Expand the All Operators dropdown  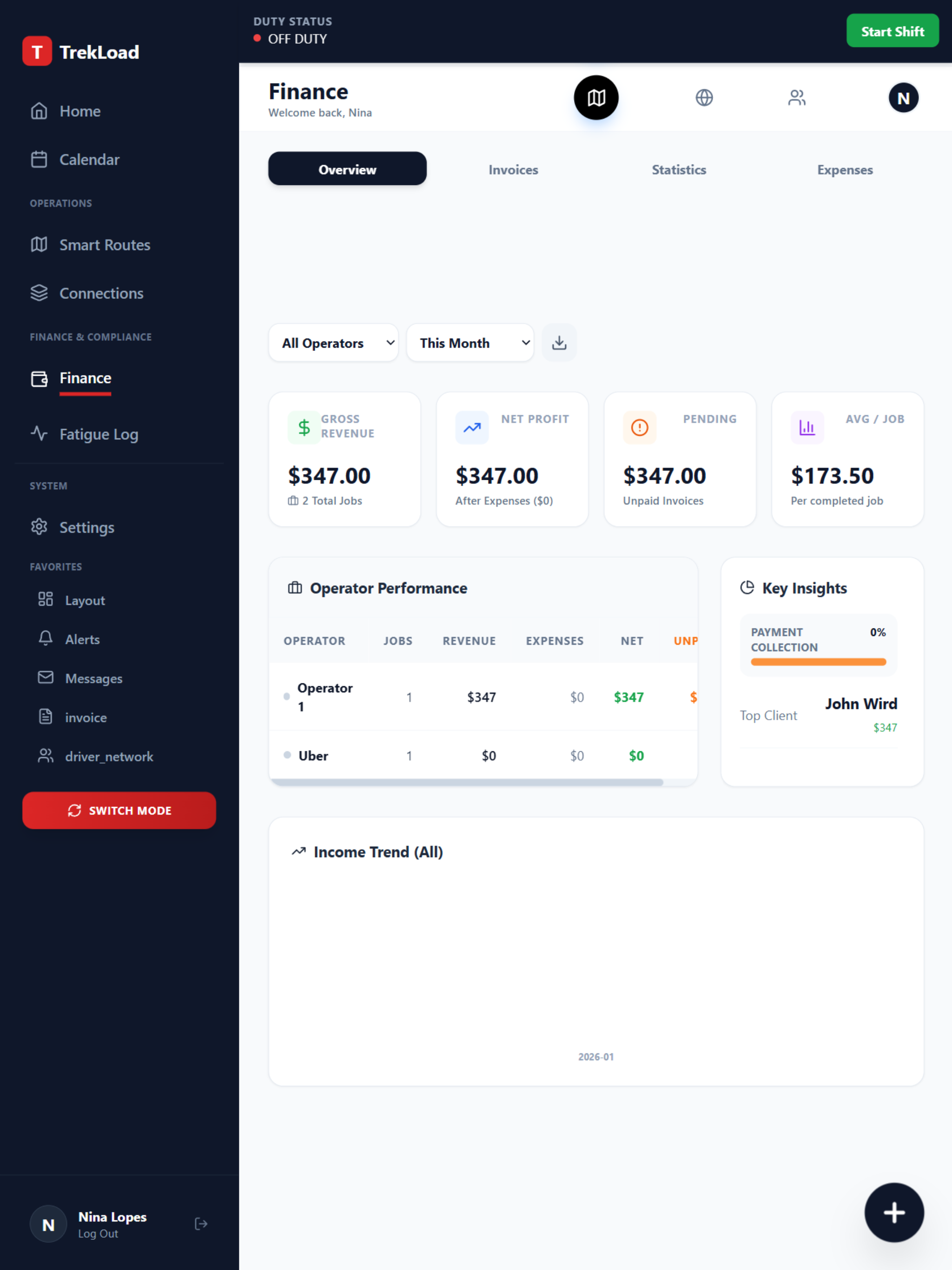(334, 343)
